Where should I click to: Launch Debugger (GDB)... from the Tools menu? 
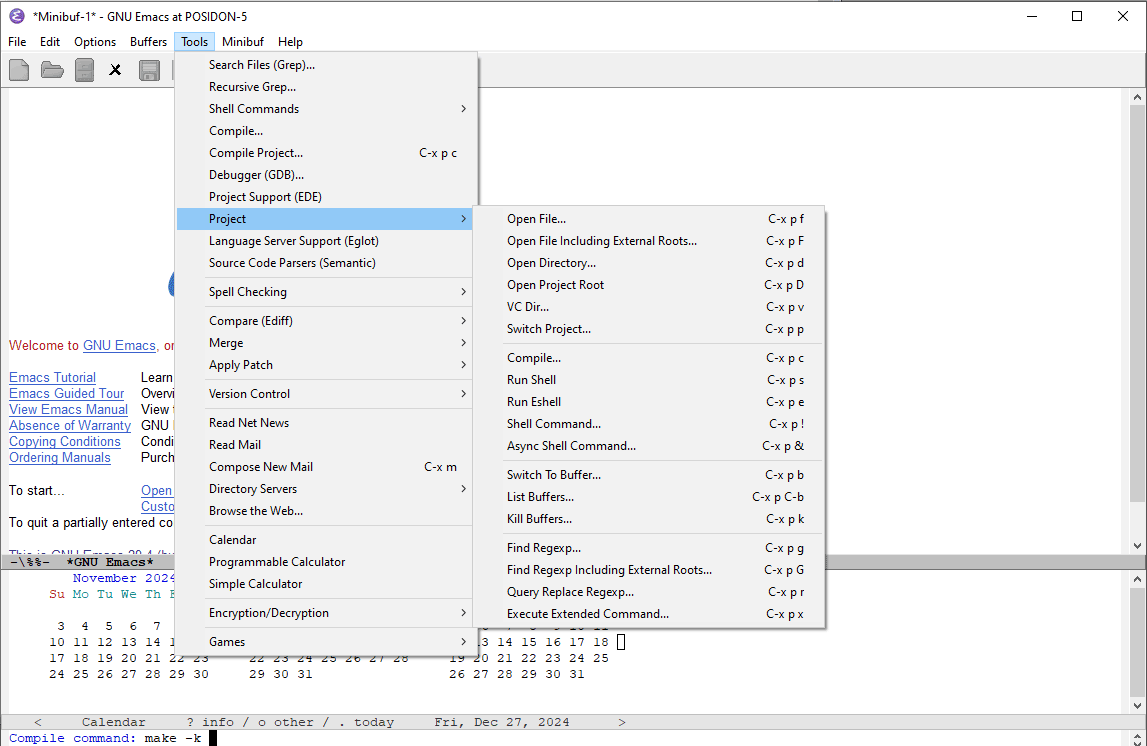pos(327,175)
